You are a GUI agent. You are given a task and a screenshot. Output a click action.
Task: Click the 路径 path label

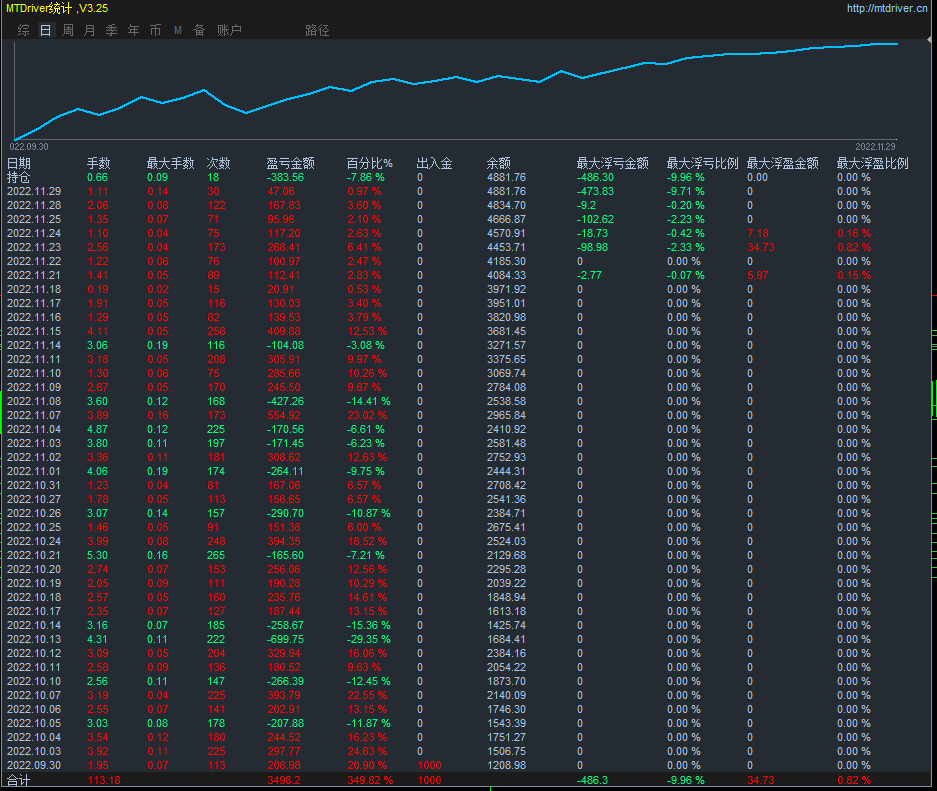coord(317,30)
